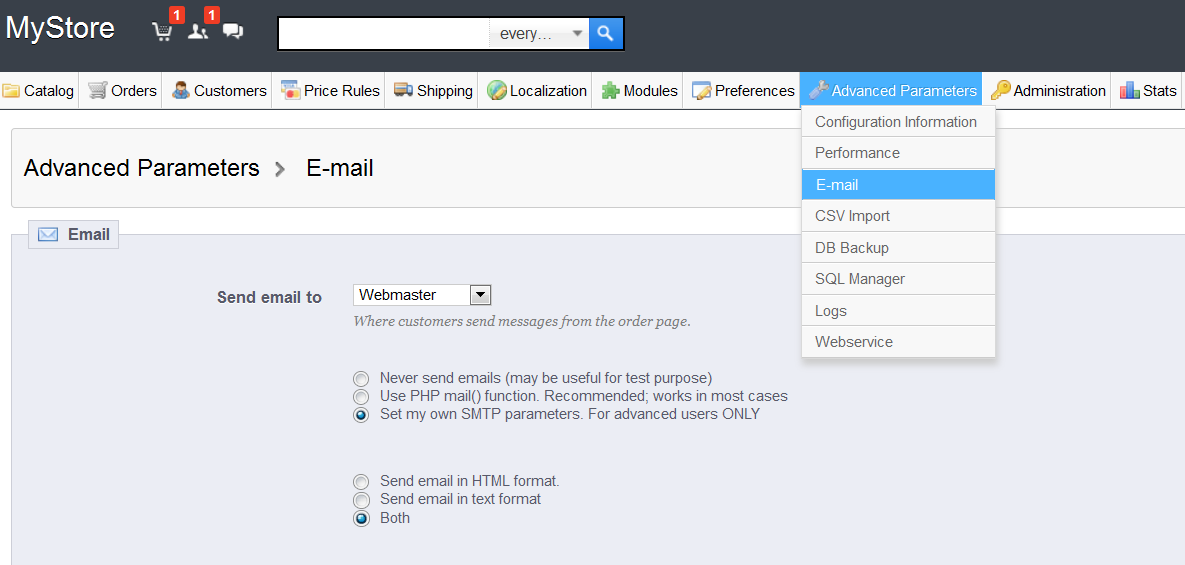Select Use PHP mail() function option

pyautogui.click(x=361, y=397)
